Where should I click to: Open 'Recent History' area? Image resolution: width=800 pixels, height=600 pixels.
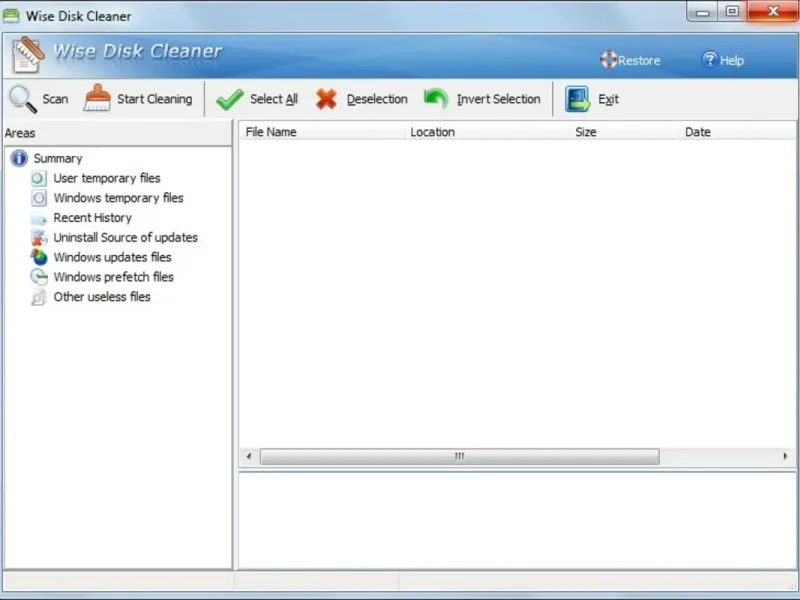(x=92, y=218)
